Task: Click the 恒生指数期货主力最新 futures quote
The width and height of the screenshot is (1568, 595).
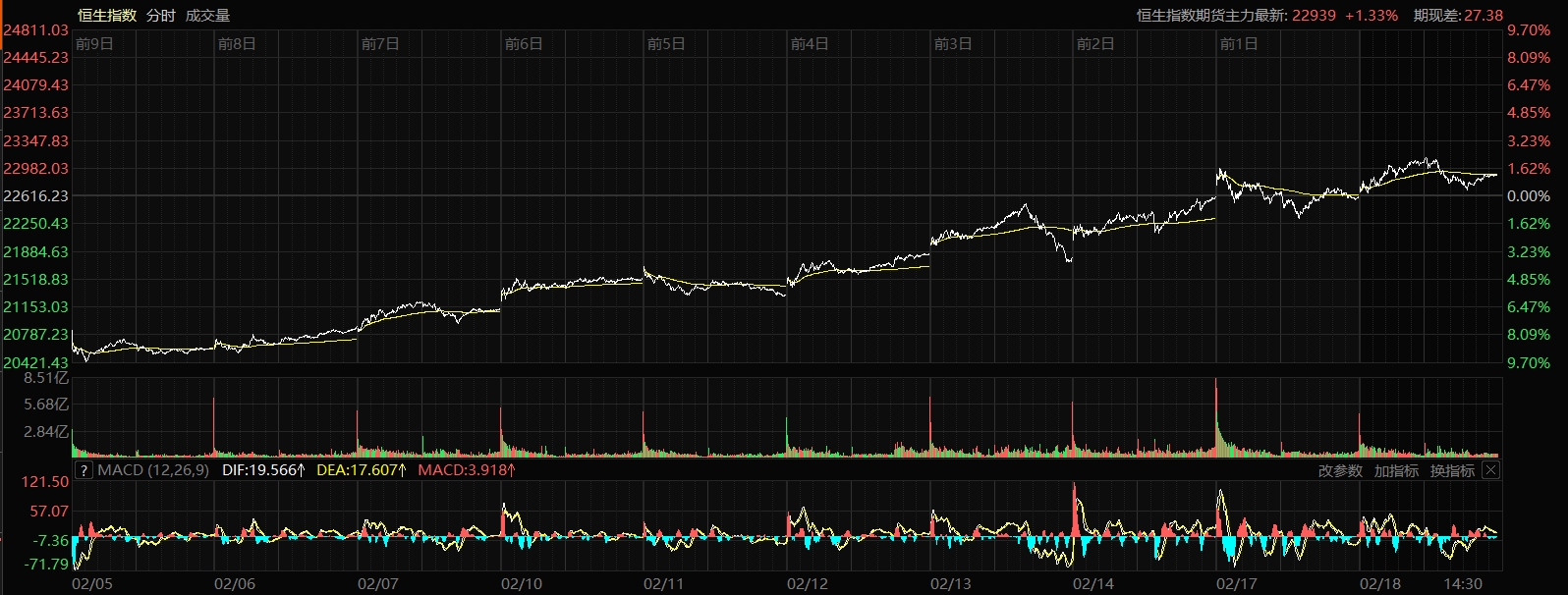Action: pyautogui.click(x=1266, y=15)
